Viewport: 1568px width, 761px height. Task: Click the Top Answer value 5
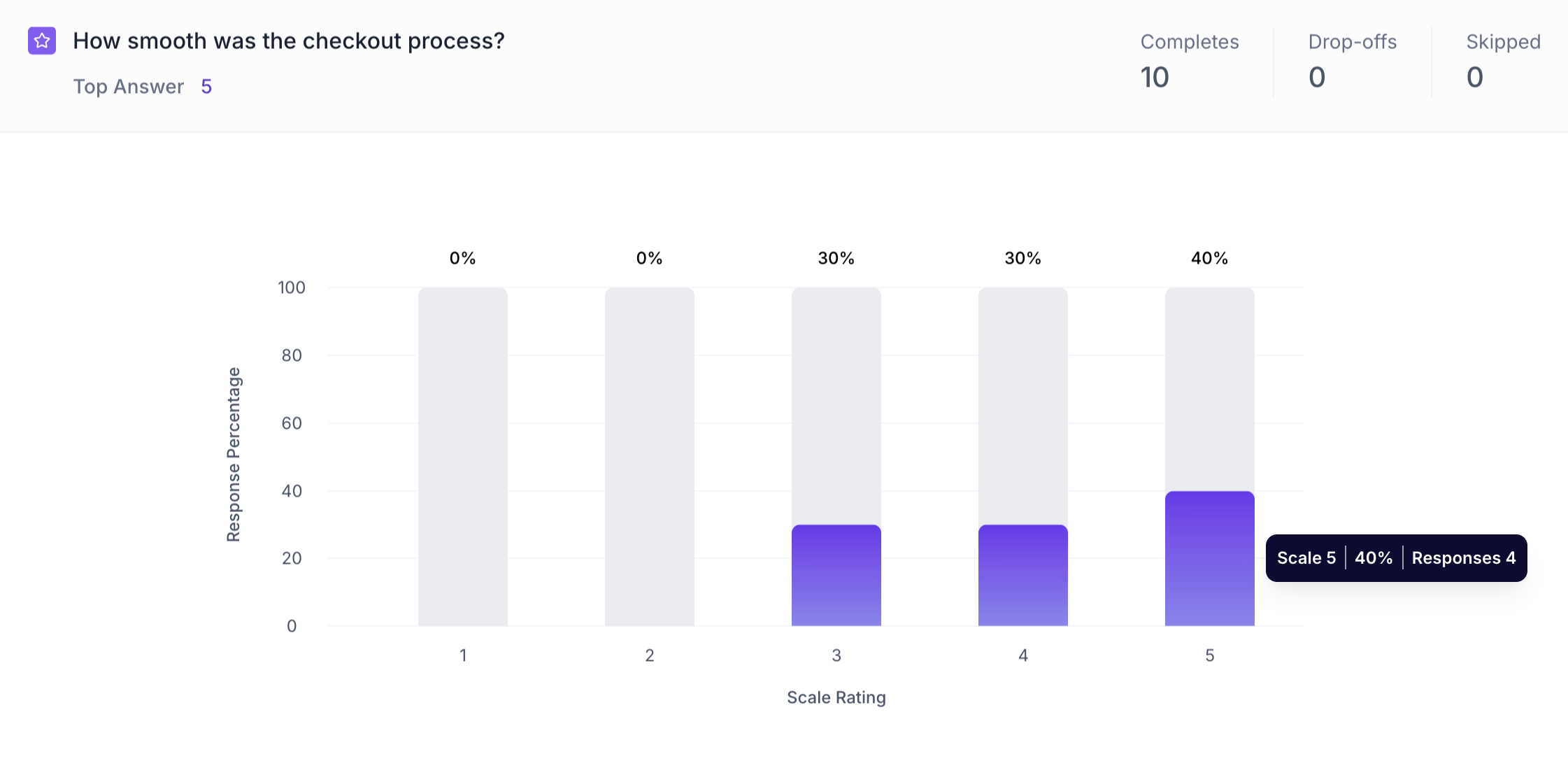tap(206, 87)
